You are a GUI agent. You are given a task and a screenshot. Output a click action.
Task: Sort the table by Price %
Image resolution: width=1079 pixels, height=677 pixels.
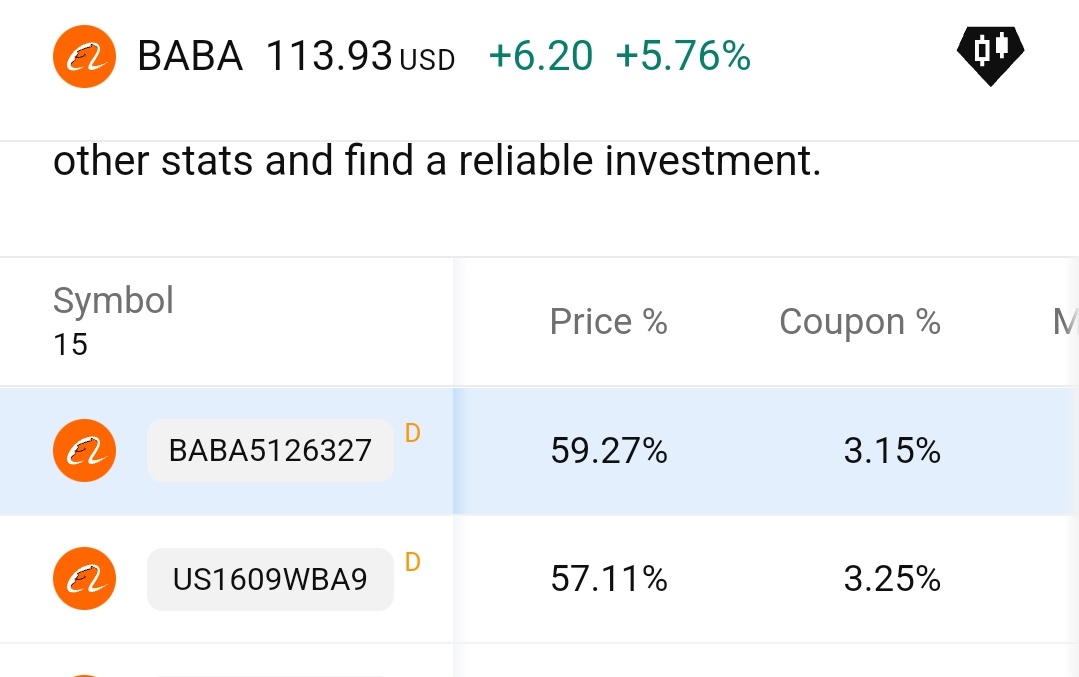pyautogui.click(x=608, y=322)
